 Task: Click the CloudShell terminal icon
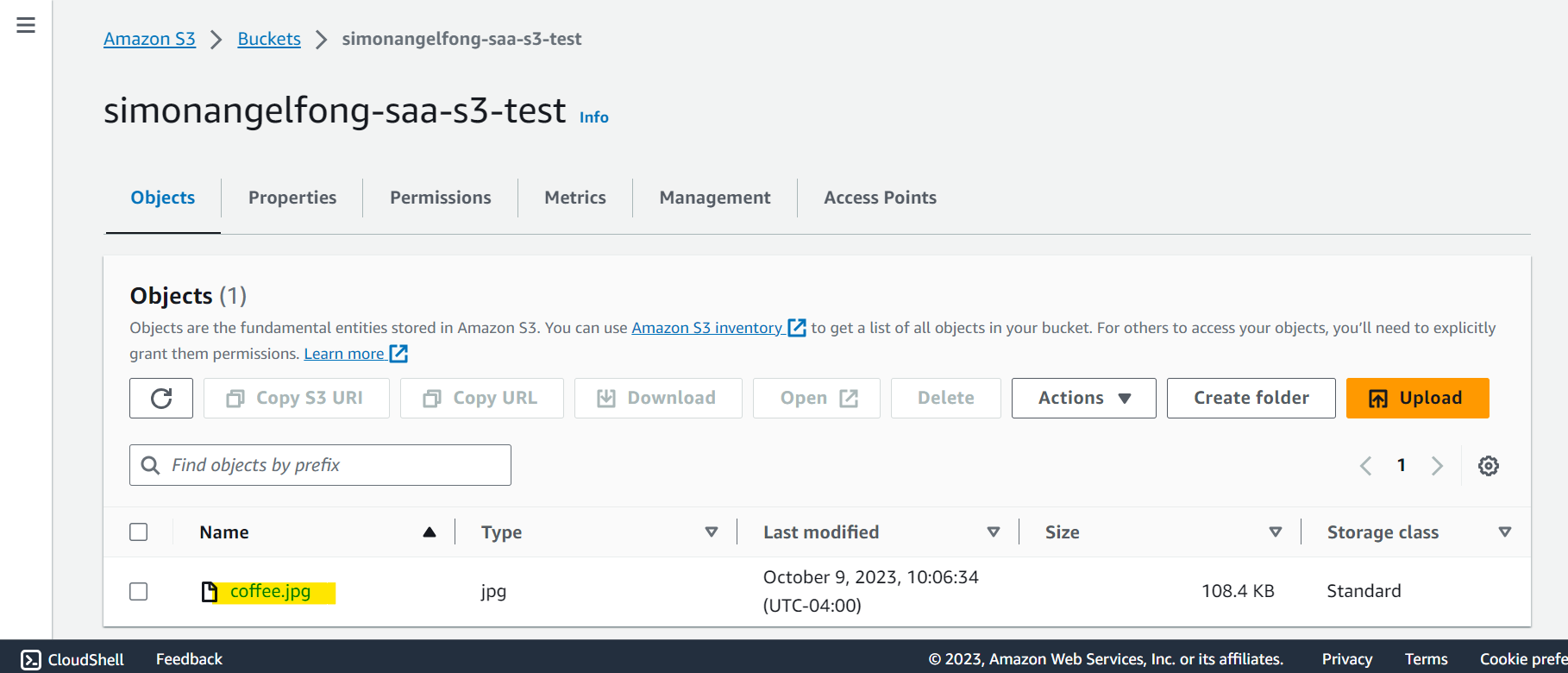[31, 659]
